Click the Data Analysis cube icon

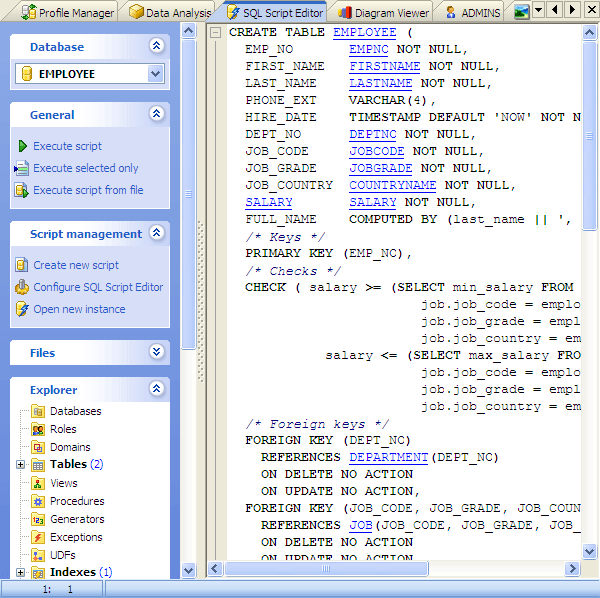coord(136,12)
